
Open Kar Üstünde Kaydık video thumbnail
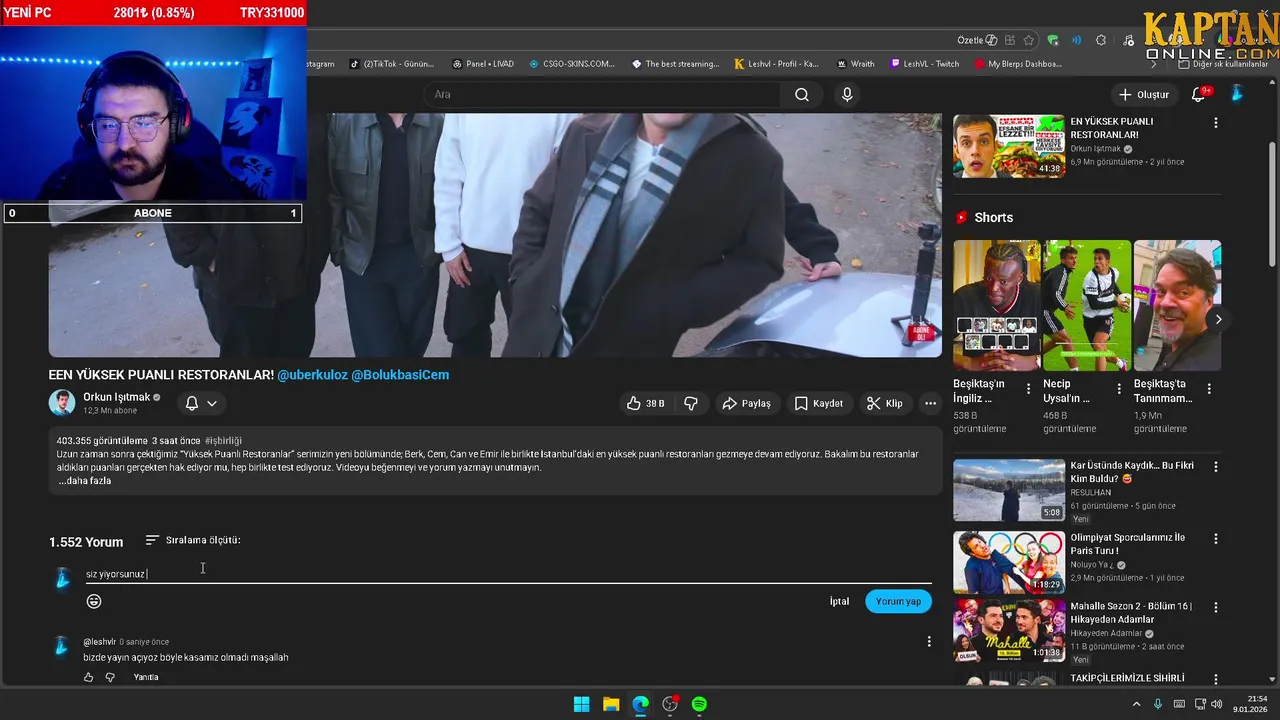tap(1008, 490)
